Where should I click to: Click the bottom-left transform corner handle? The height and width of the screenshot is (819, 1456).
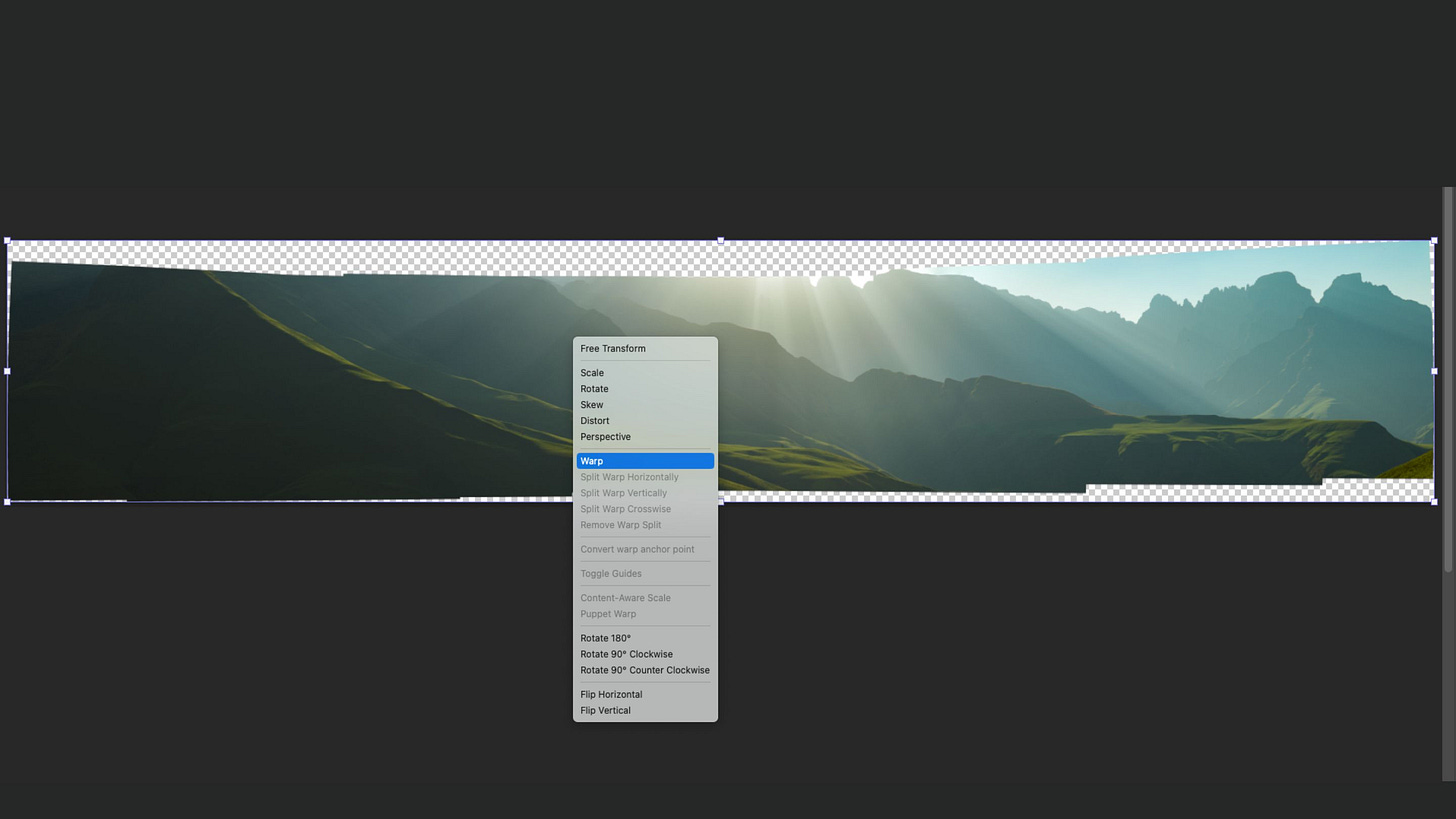tap(8, 501)
